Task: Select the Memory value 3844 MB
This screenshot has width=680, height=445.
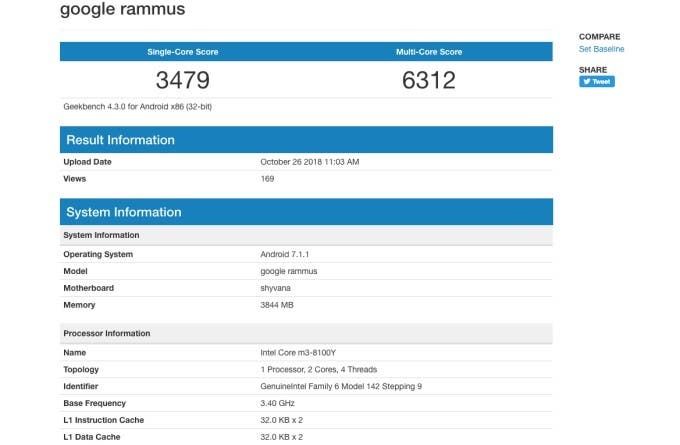Action: 277,305
